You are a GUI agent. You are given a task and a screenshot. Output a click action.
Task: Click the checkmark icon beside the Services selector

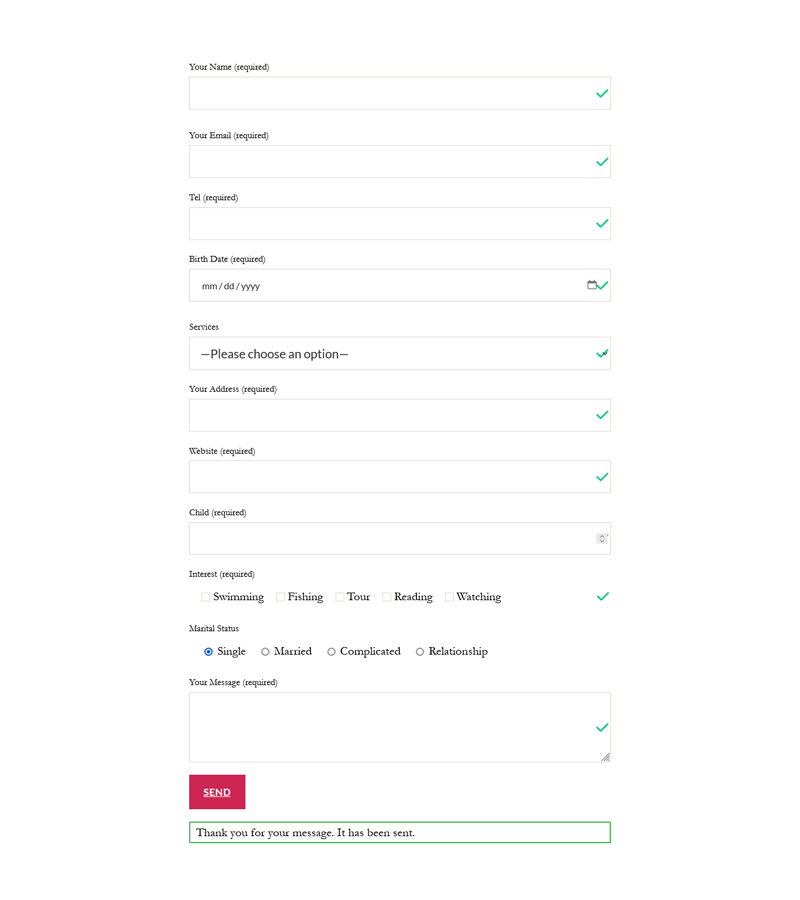pyautogui.click(x=602, y=353)
